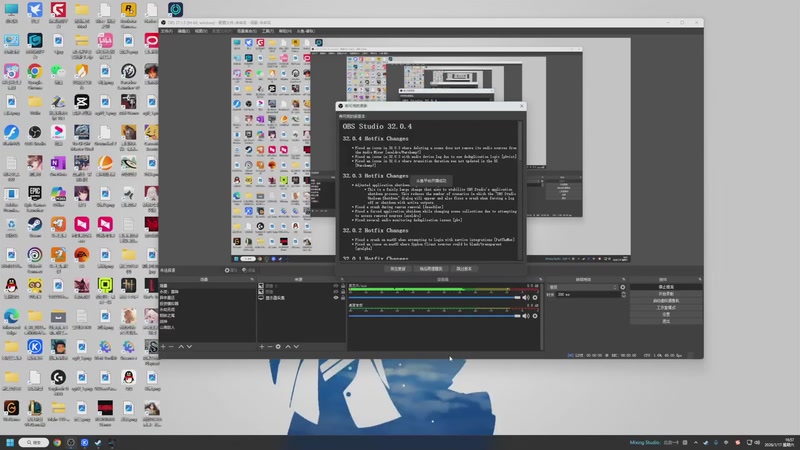
Task: Click Skip Version in update dialog
Action: [464, 269]
